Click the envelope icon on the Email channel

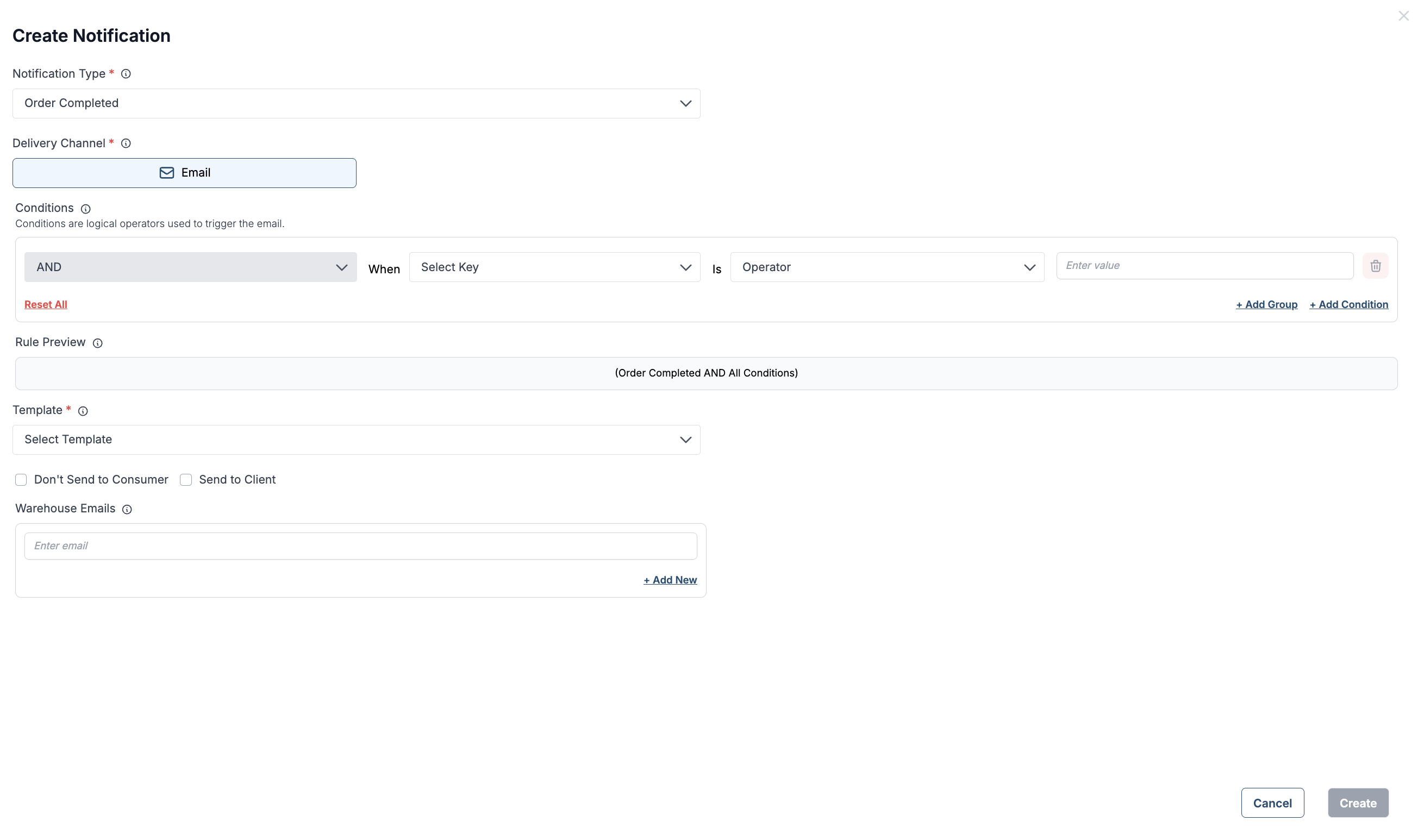tap(166, 173)
